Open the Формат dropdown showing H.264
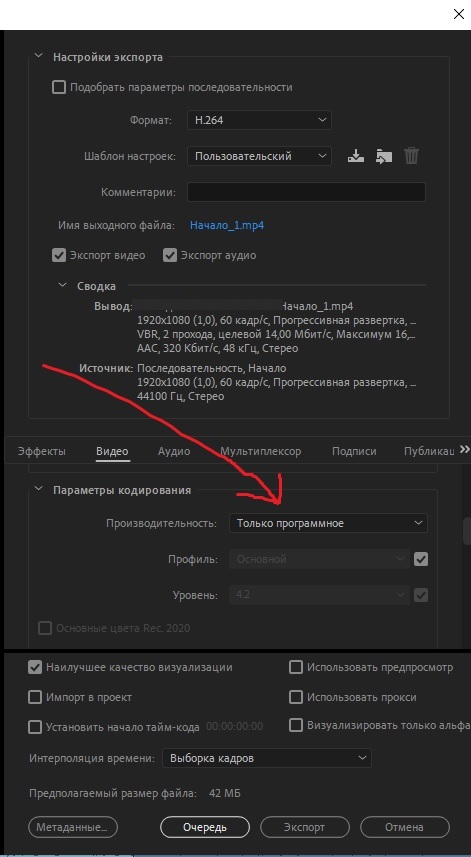 (x=259, y=120)
